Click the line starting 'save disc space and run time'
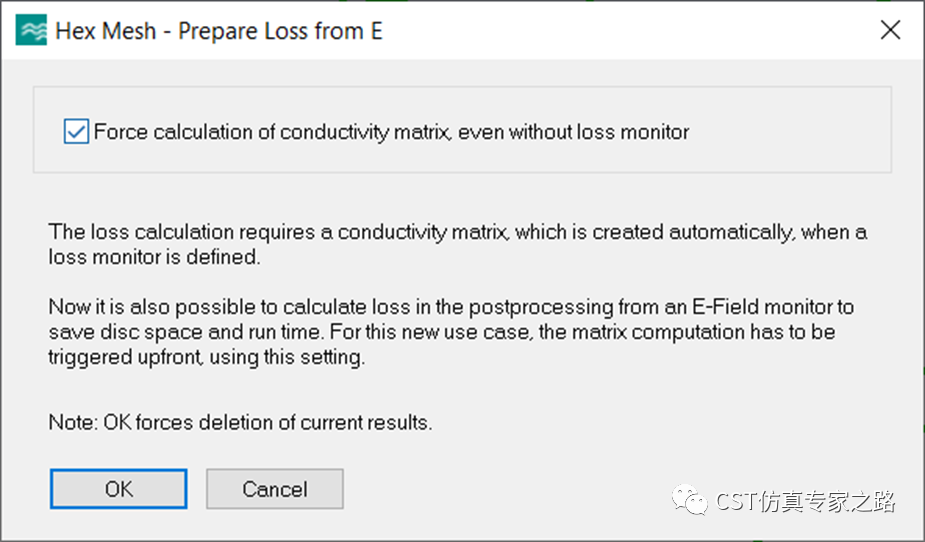Viewport: 925px width, 542px height. click(x=442, y=332)
